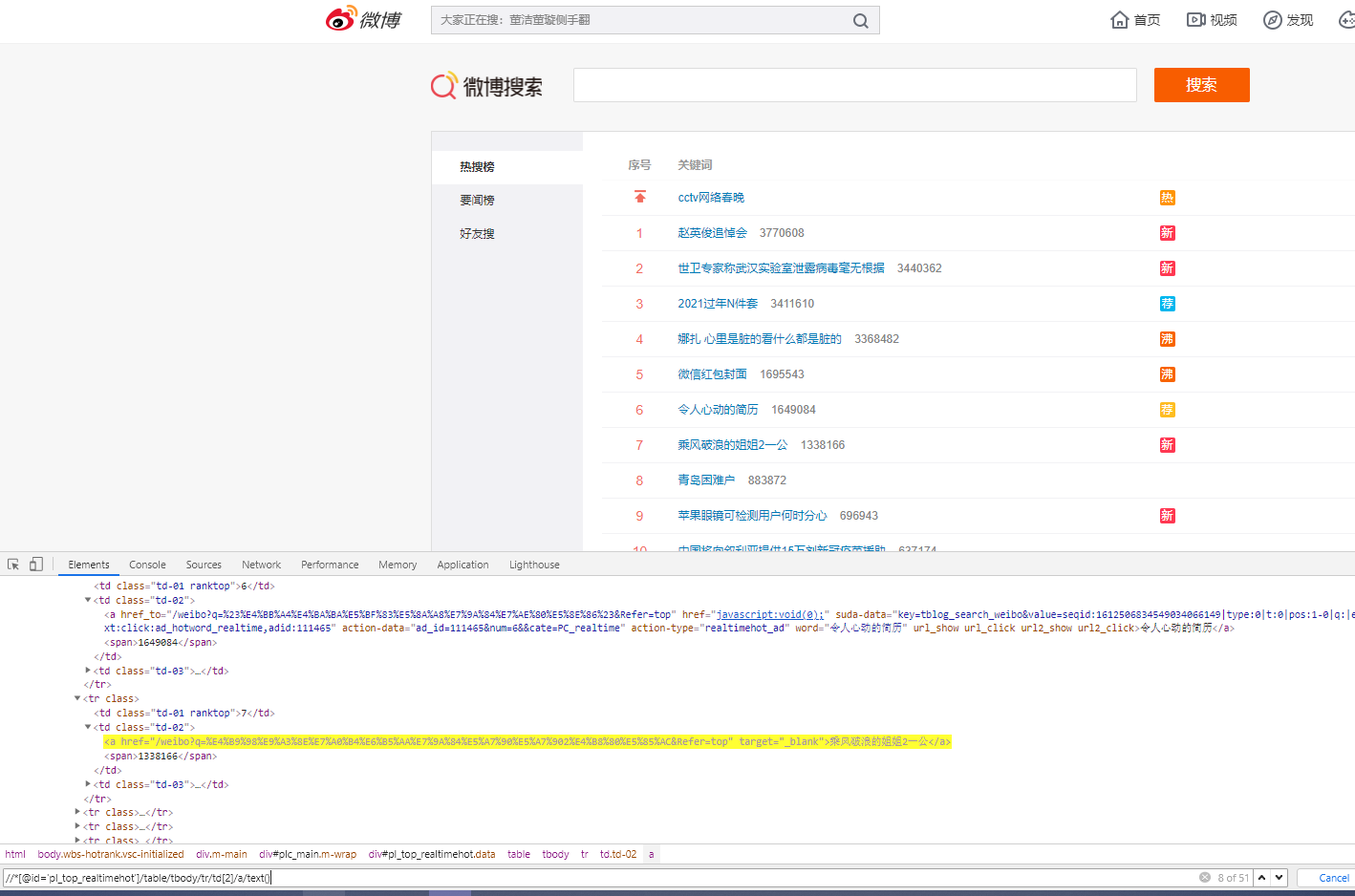This screenshot has height=896, width=1355.
Task: Select div.m-main in the DOM breadcrumb
Action: (222, 854)
